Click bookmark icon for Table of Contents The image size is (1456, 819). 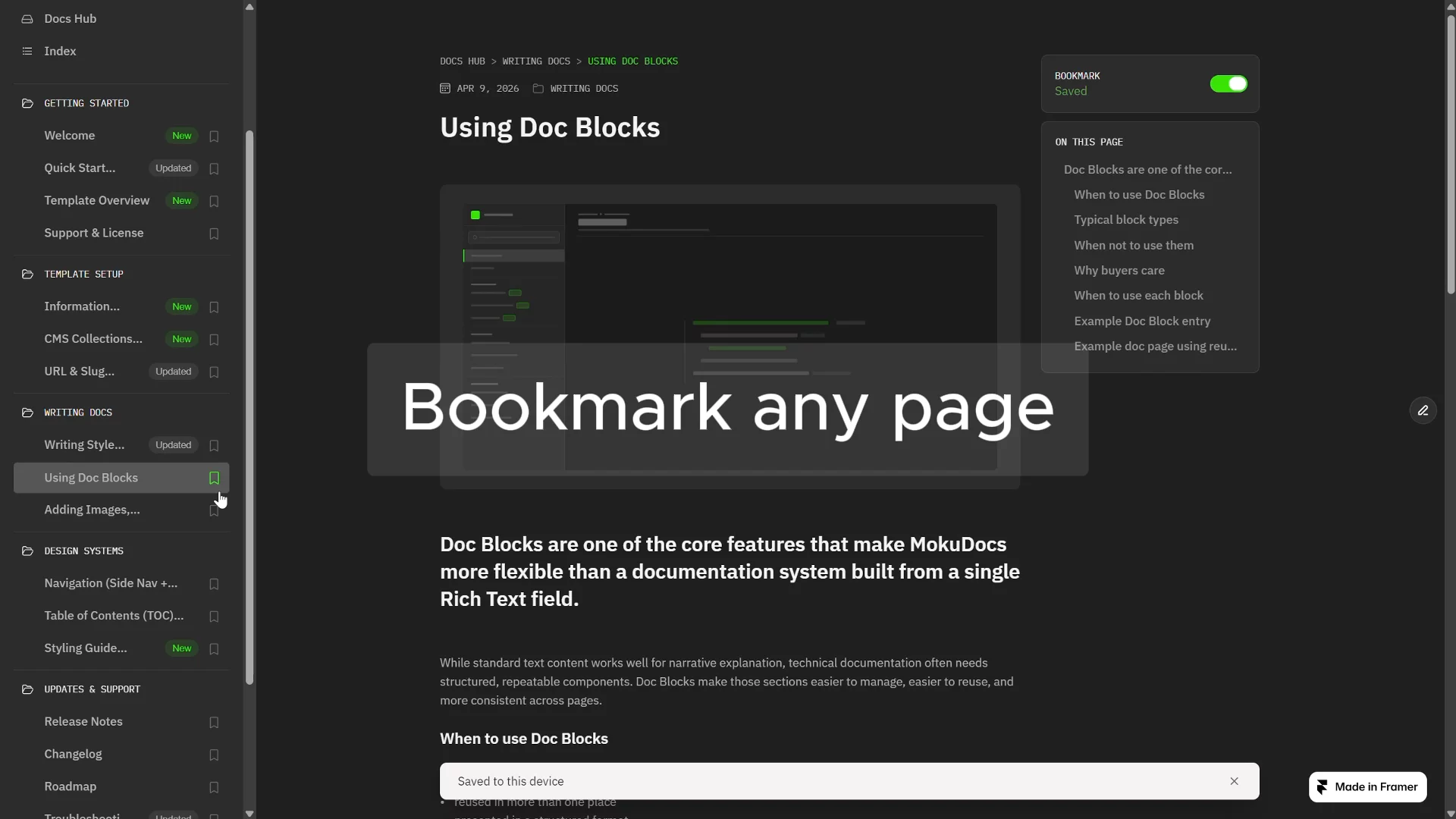click(214, 617)
